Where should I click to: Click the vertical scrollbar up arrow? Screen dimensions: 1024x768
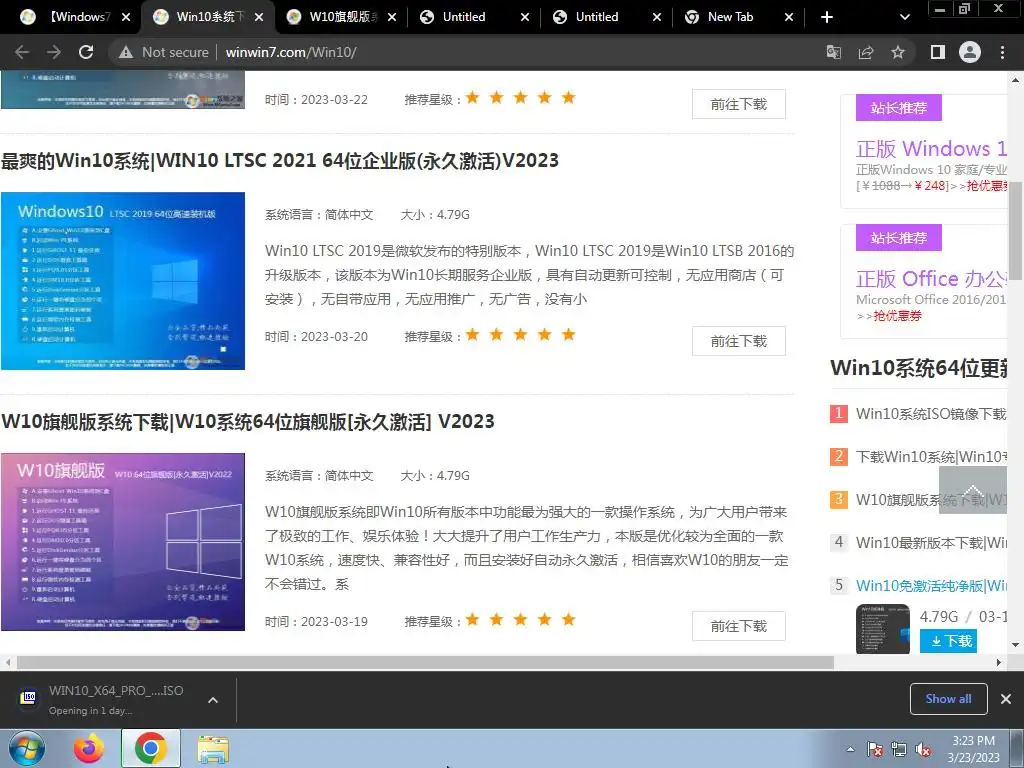point(1016,80)
